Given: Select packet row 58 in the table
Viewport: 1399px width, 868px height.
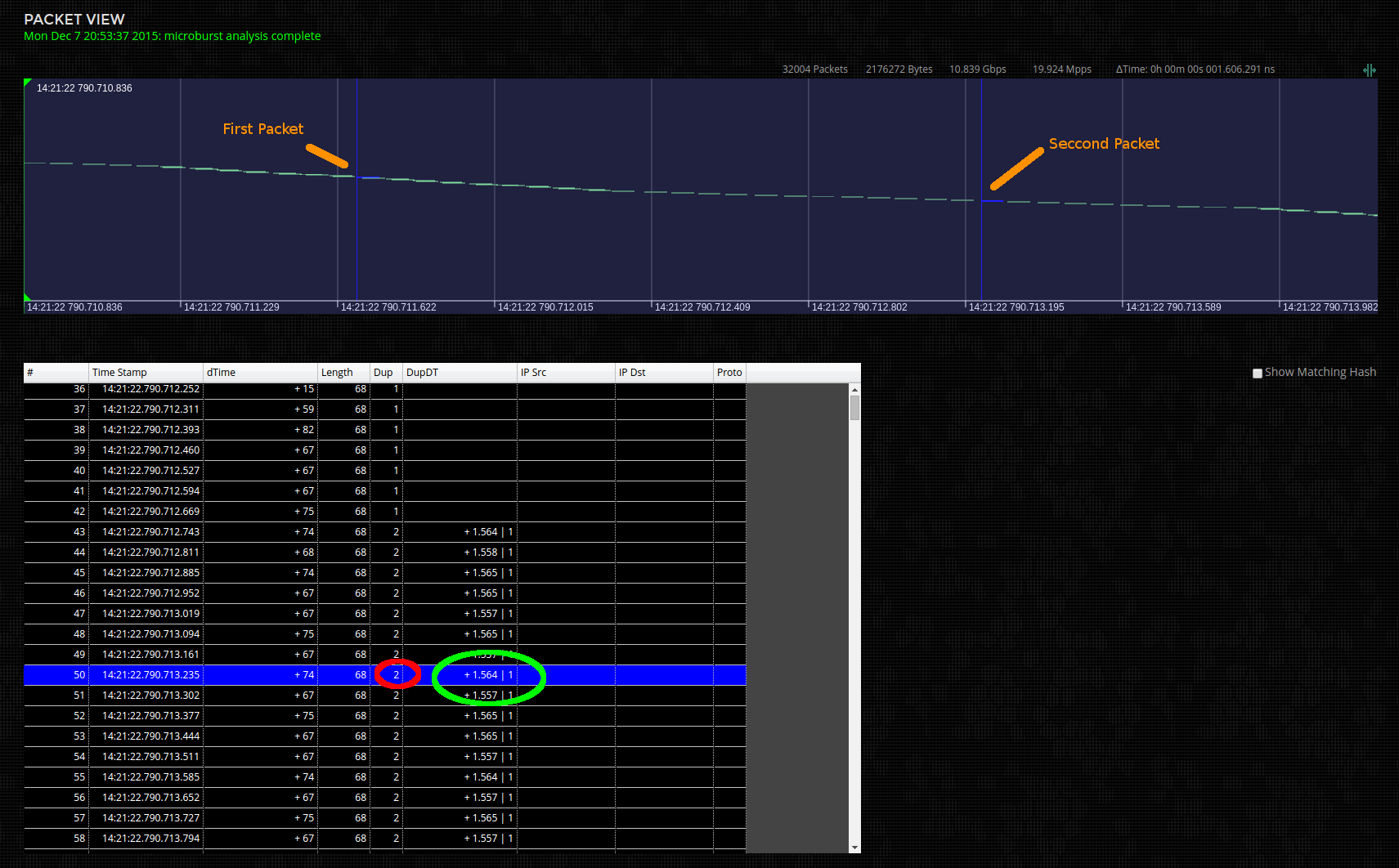Looking at the screenshot, I should 245,839.
